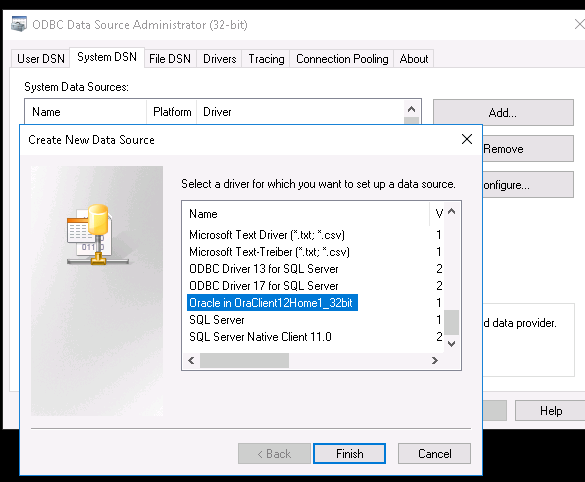Choose Microsoft Text Driver (*.txt; *.csv)
585x482 pixels.
(267, 235)
